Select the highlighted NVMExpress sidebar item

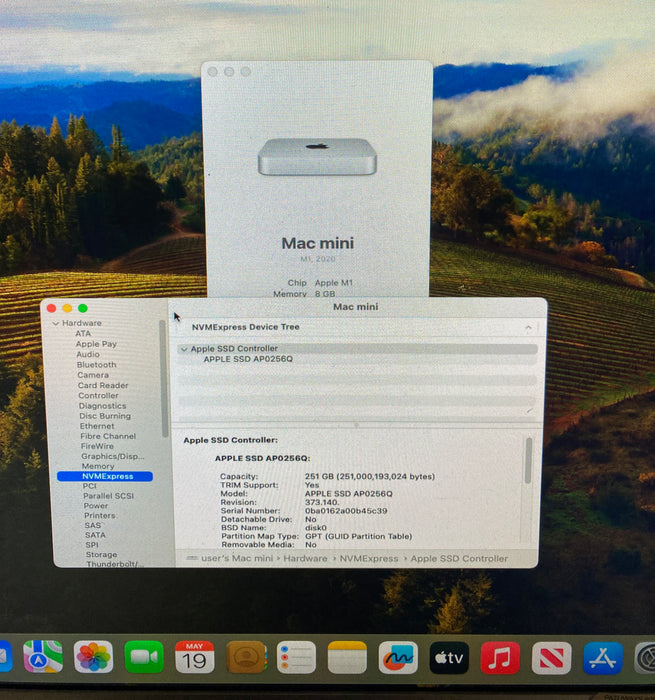point(105,476)
